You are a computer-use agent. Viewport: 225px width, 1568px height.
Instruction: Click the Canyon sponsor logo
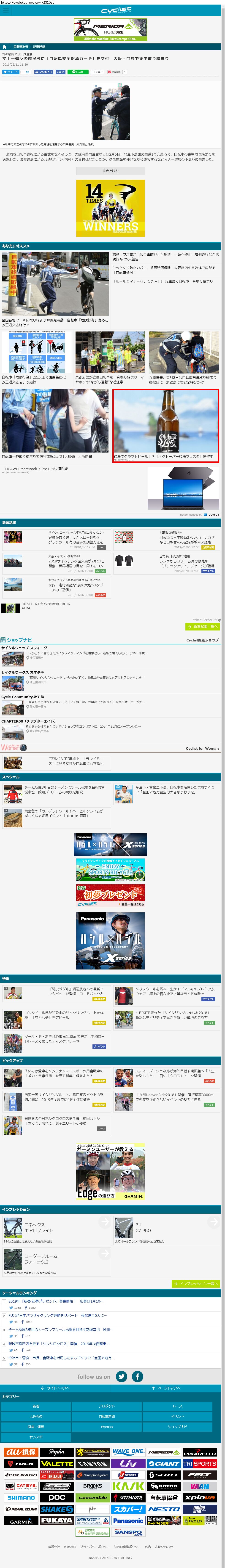pos(93,1463)
